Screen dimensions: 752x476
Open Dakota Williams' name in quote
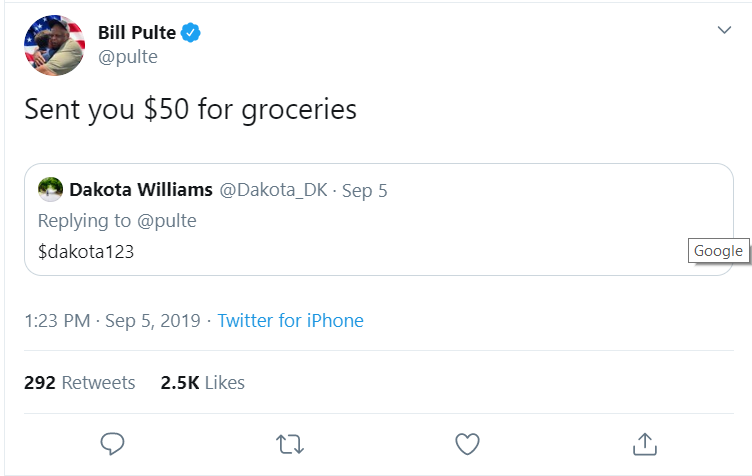(x=140, y=190)
